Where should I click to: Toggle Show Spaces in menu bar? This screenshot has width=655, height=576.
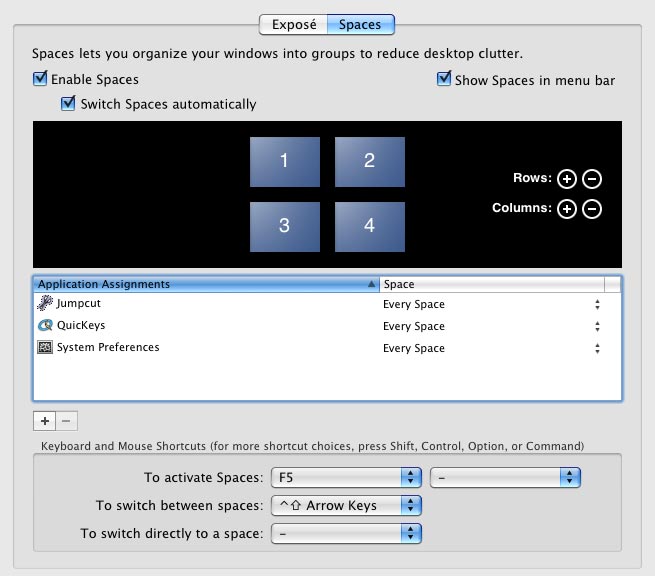(444, 78)
